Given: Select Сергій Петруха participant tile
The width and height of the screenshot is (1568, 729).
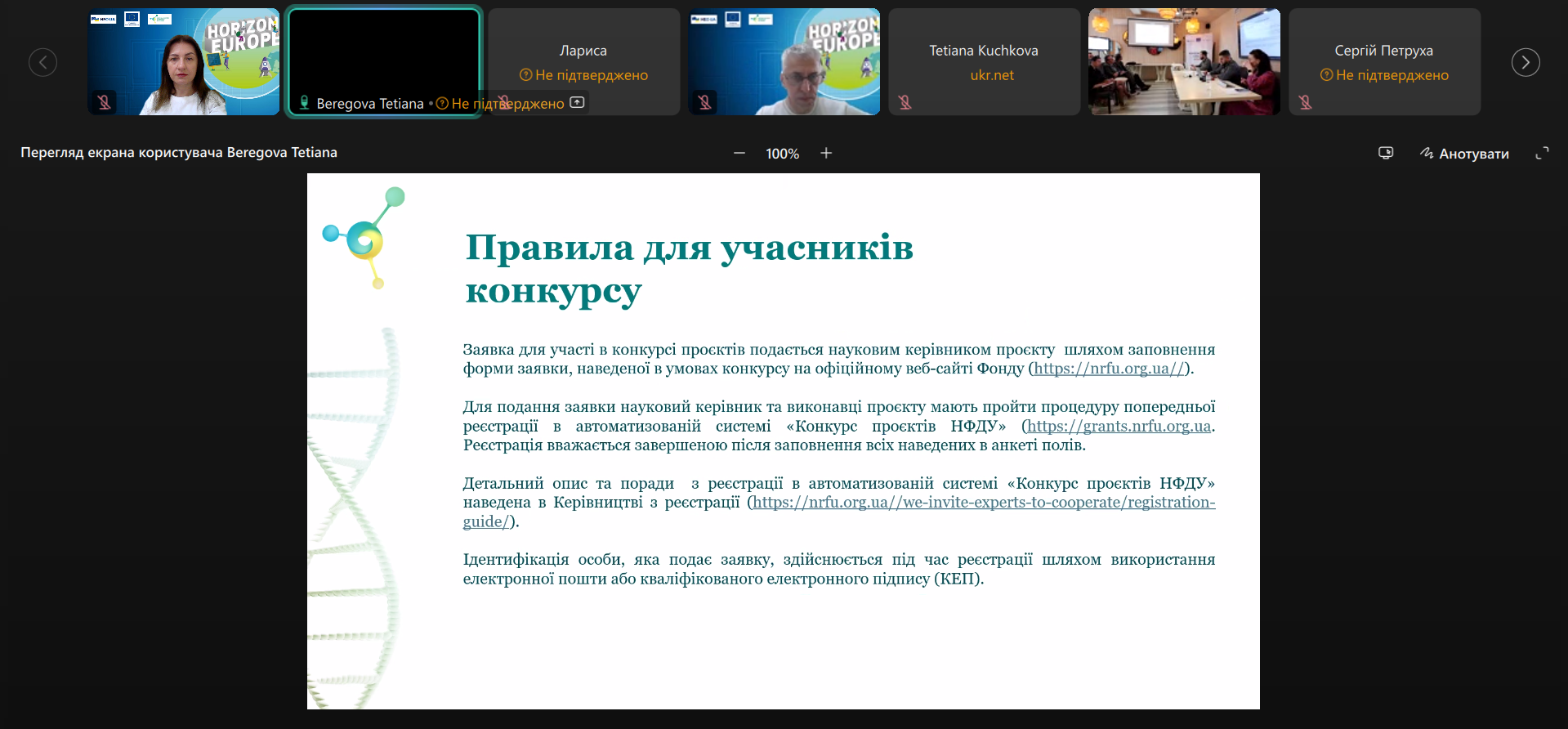Looking at the screenshot, I should pos(1384,62).
